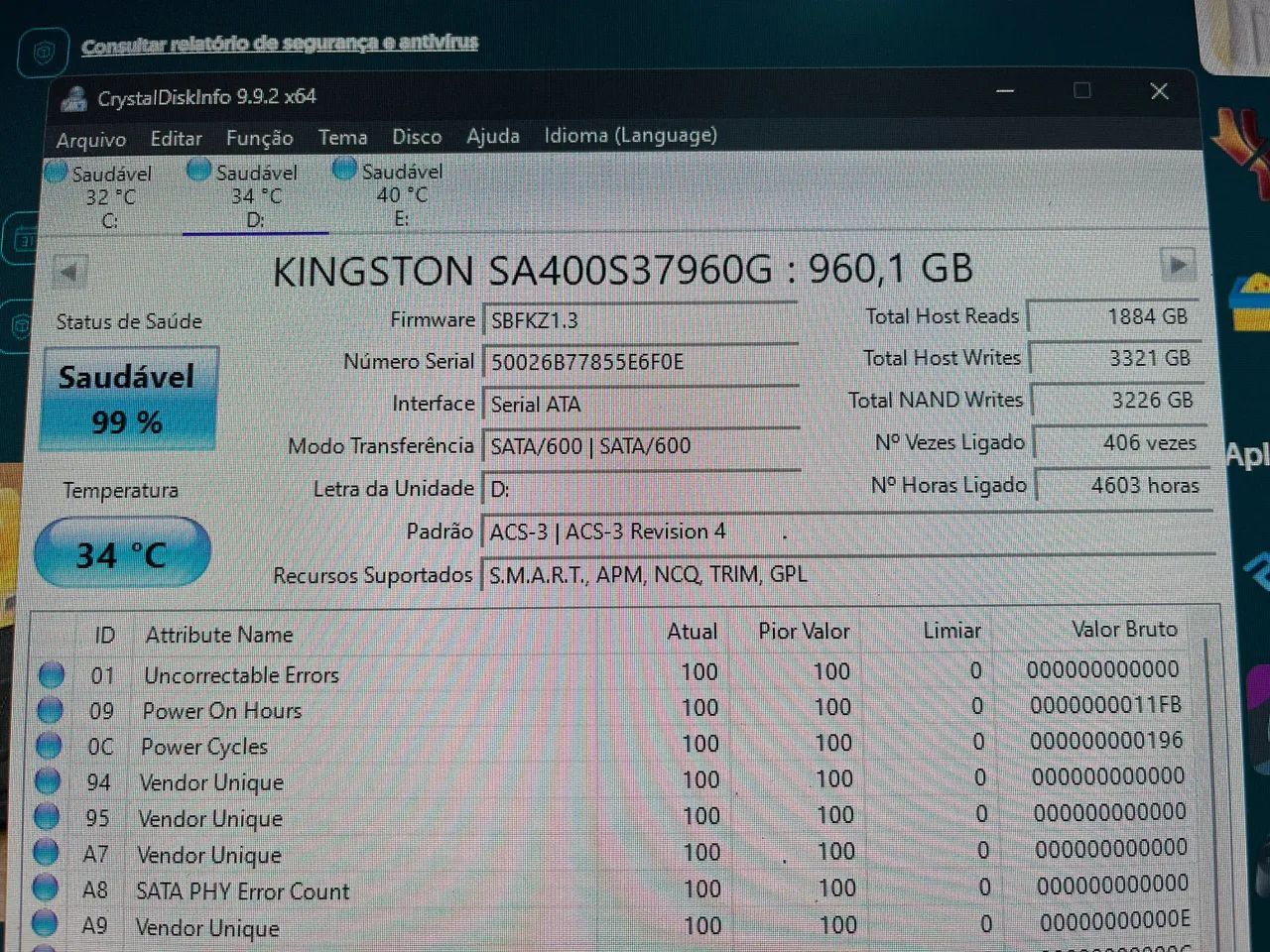Click the Saudável 99 % health status button
Image resolution: width=1270 pixels, height=952 pixels.
click(x=129, y=399)
